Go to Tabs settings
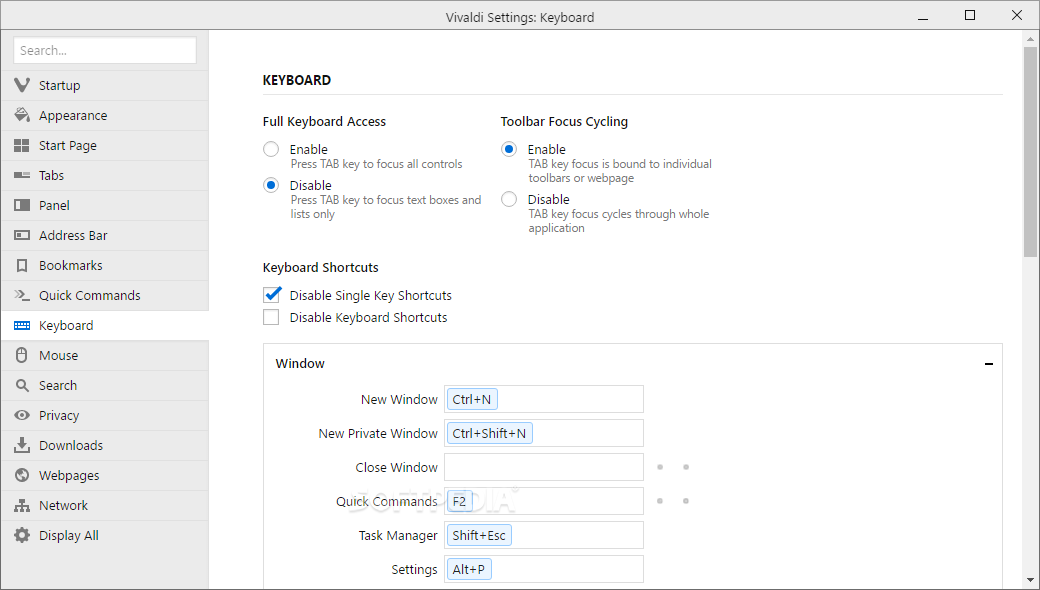 pyautogui.click(x=105, y=175)
